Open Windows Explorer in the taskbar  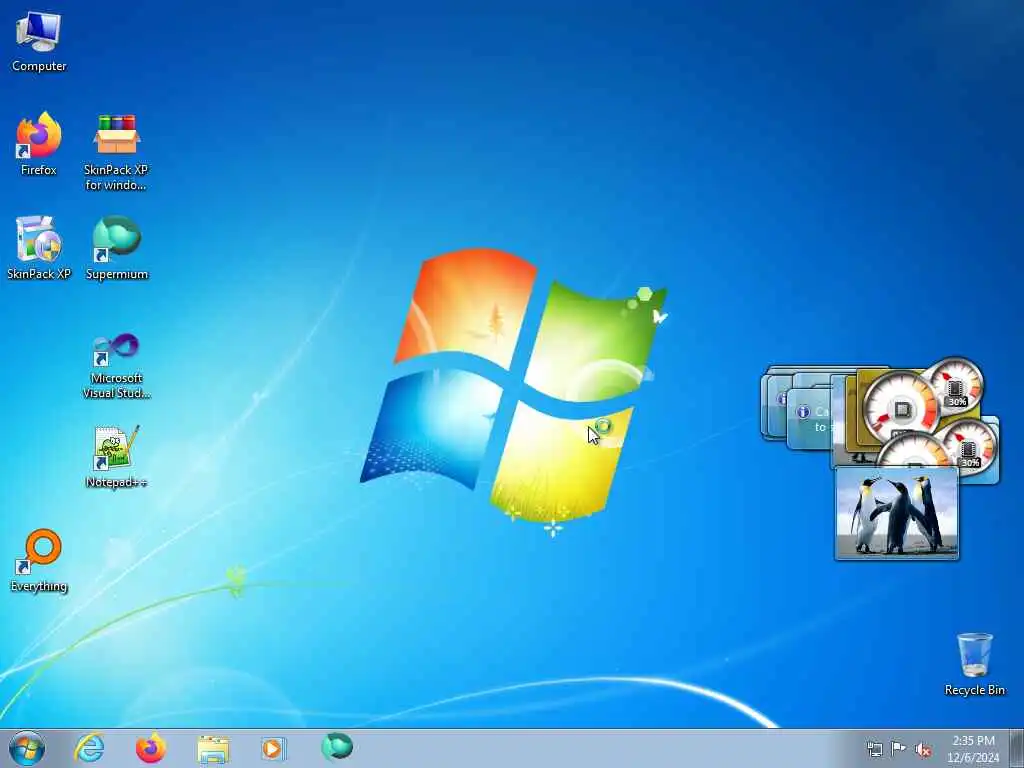coord(213,750)
